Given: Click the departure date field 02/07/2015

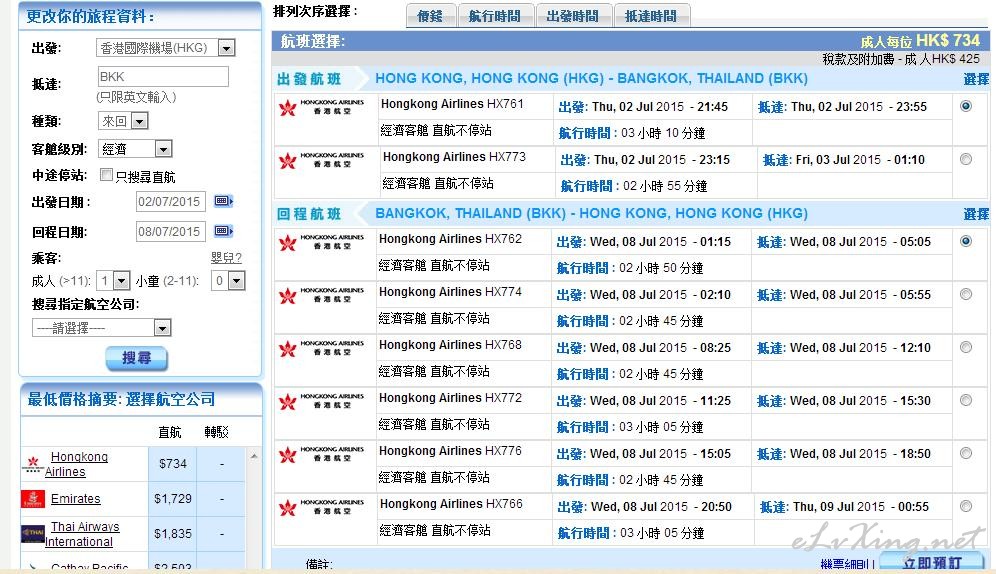Looking at the screenshot, I should click(170, 202).
